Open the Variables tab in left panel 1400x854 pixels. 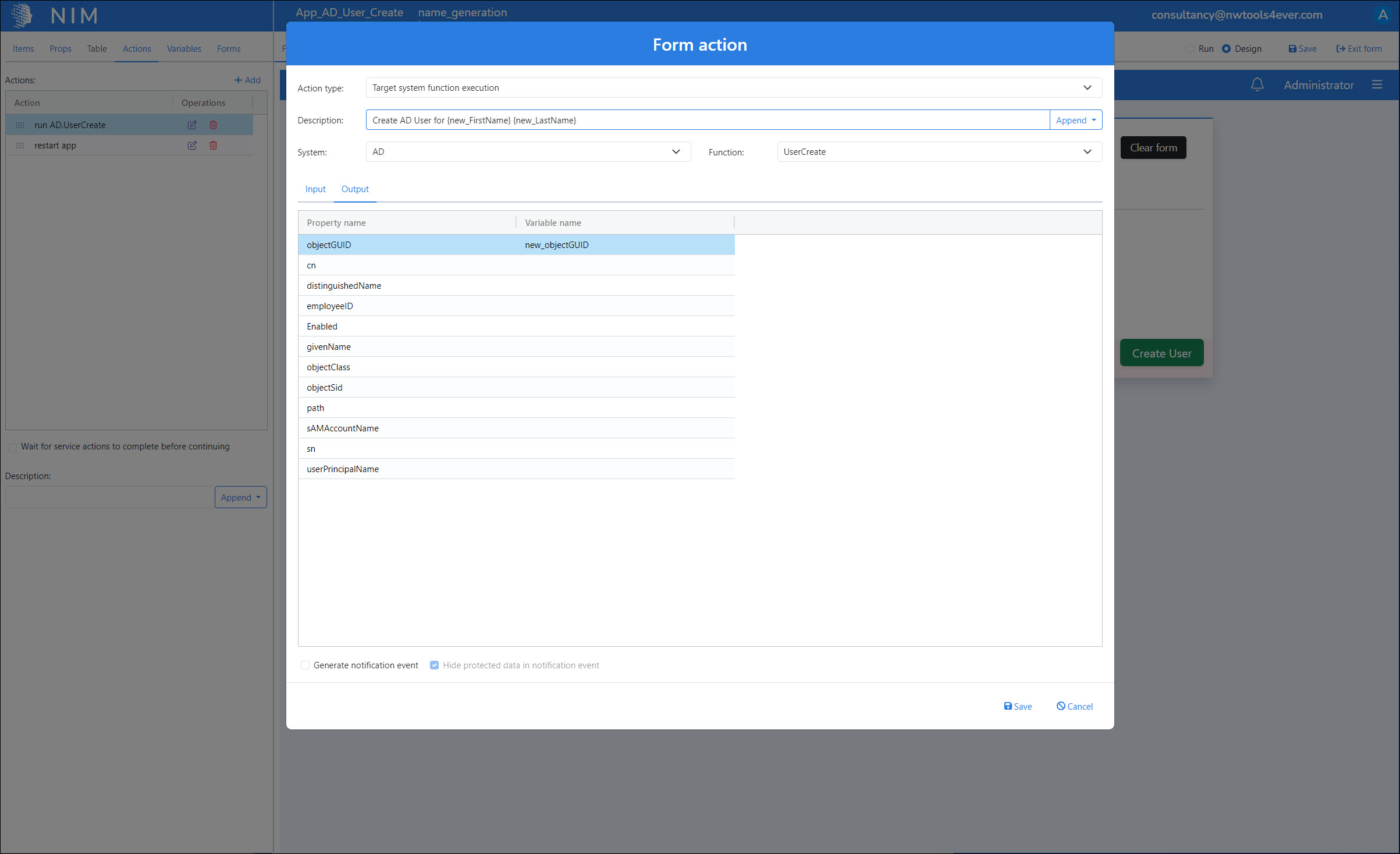click(184, 49)
